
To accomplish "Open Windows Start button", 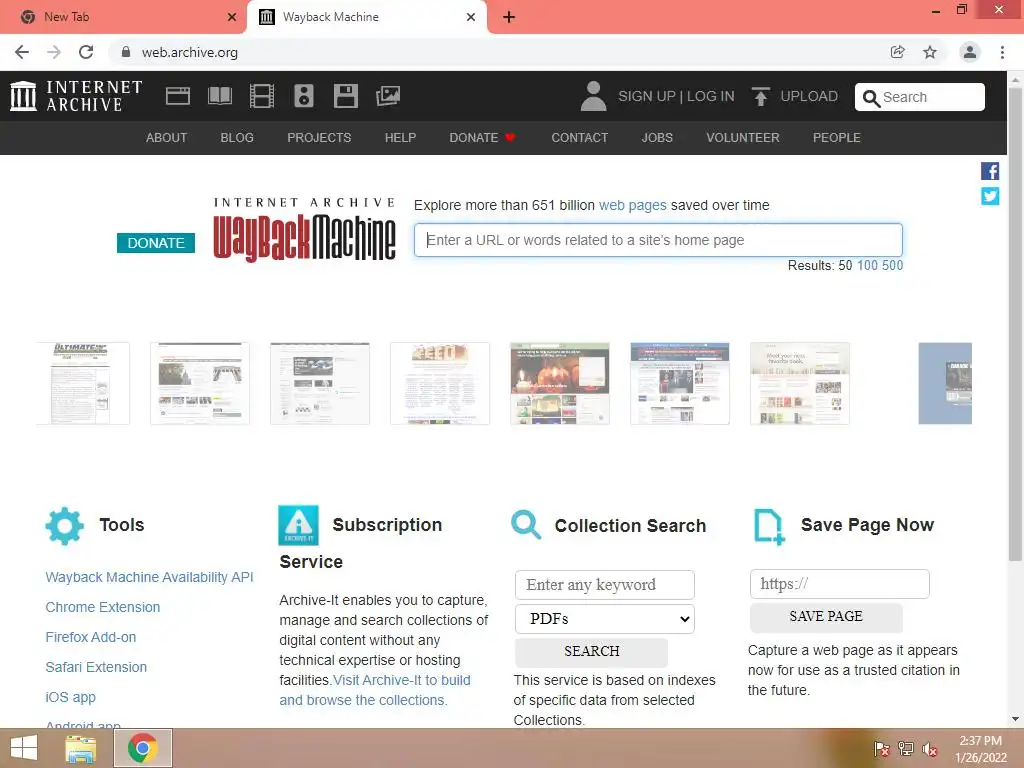I will pyautogui.click(x=24, y=748).
